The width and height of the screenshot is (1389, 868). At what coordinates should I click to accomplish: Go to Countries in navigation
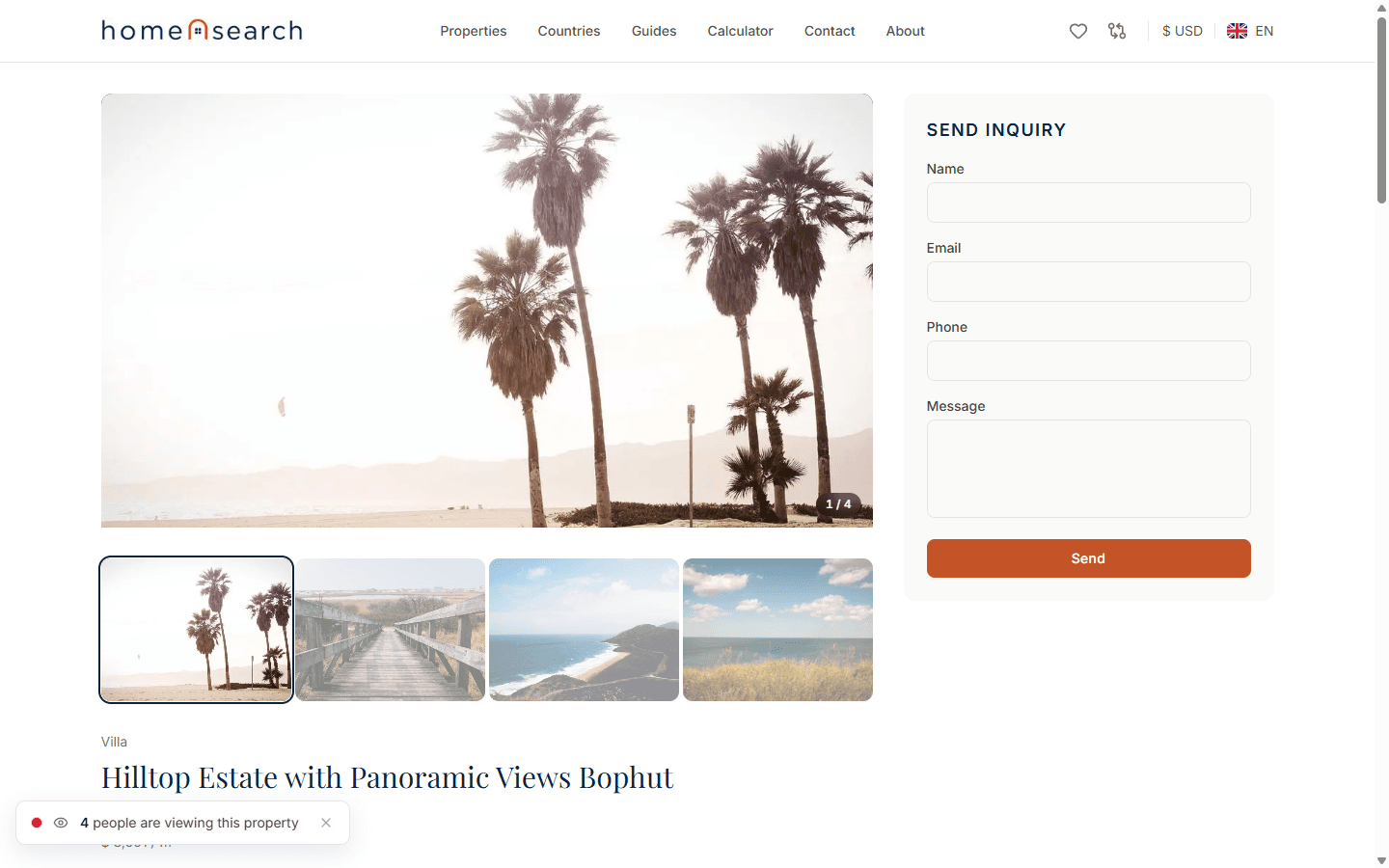(x=568, y=31)
